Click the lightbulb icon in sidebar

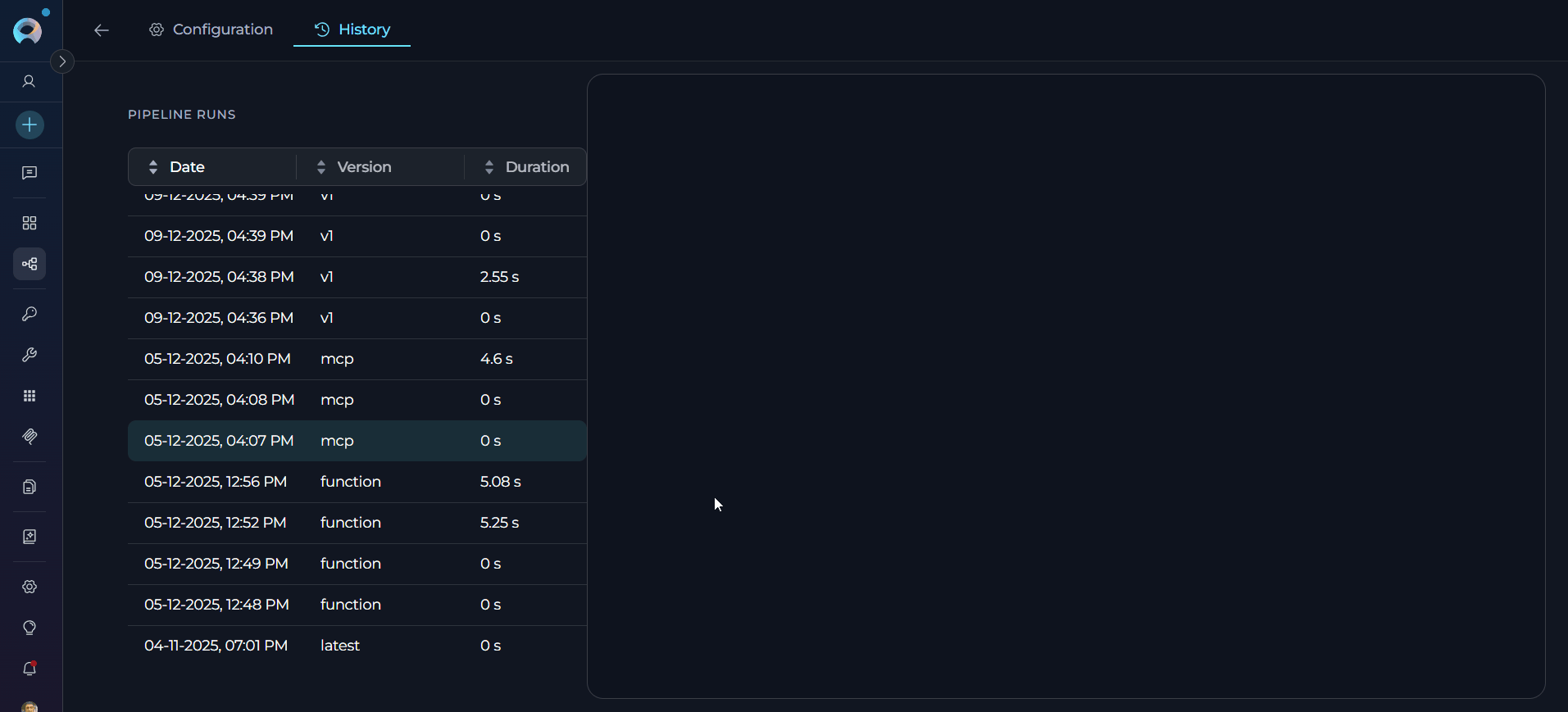(x=30, y=628)
